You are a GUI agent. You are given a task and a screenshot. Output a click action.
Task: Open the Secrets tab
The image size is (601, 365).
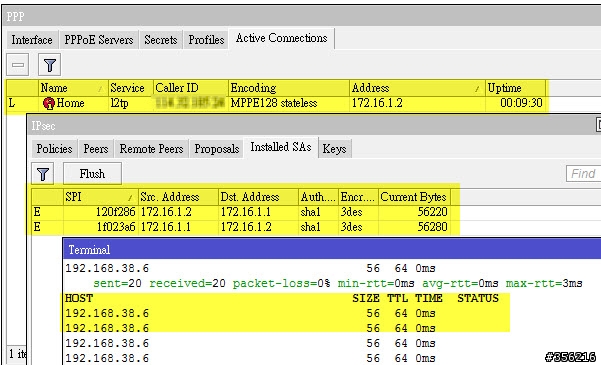point(161,40)
